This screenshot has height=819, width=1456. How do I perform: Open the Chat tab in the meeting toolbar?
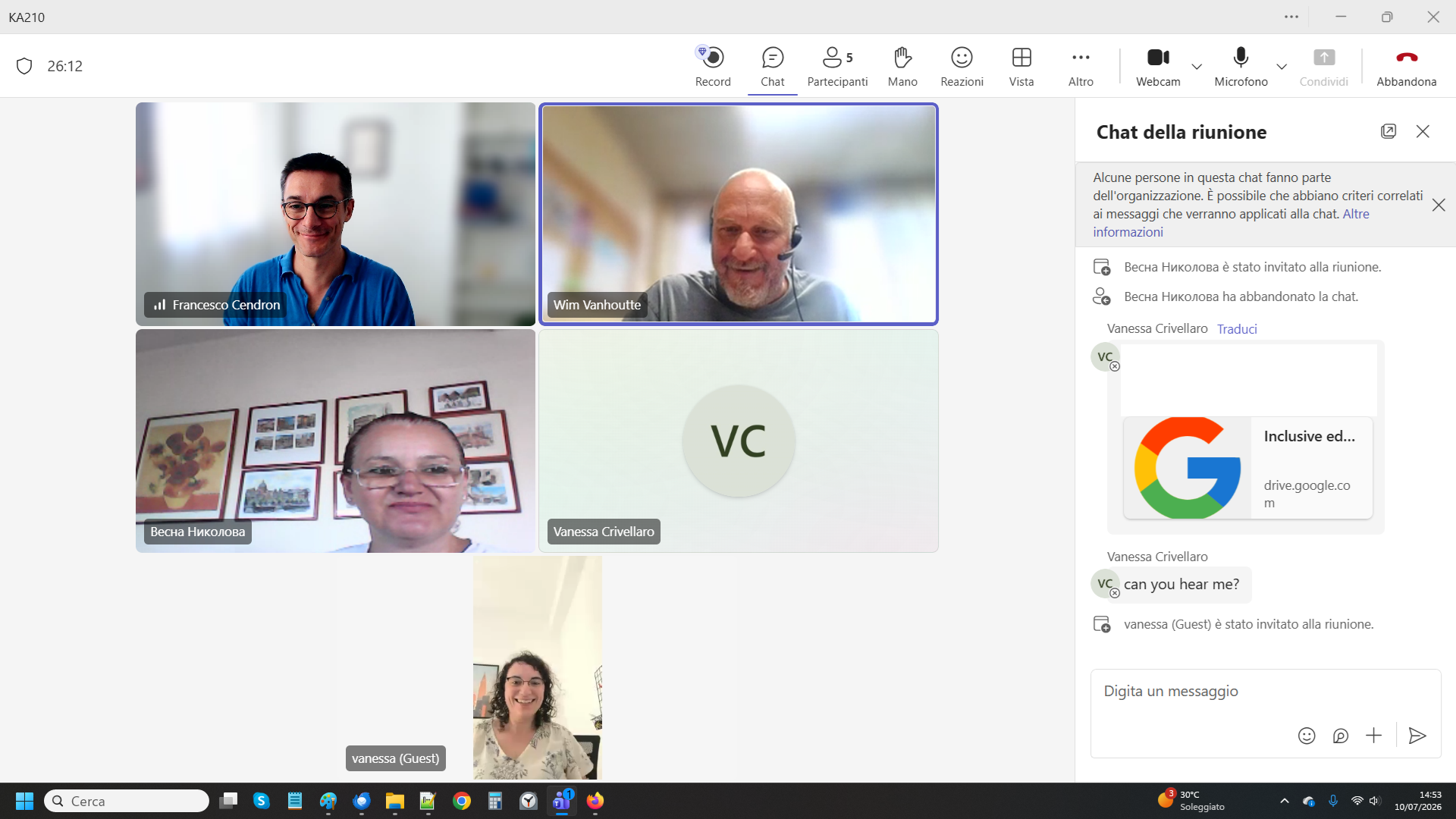(772, 66)
